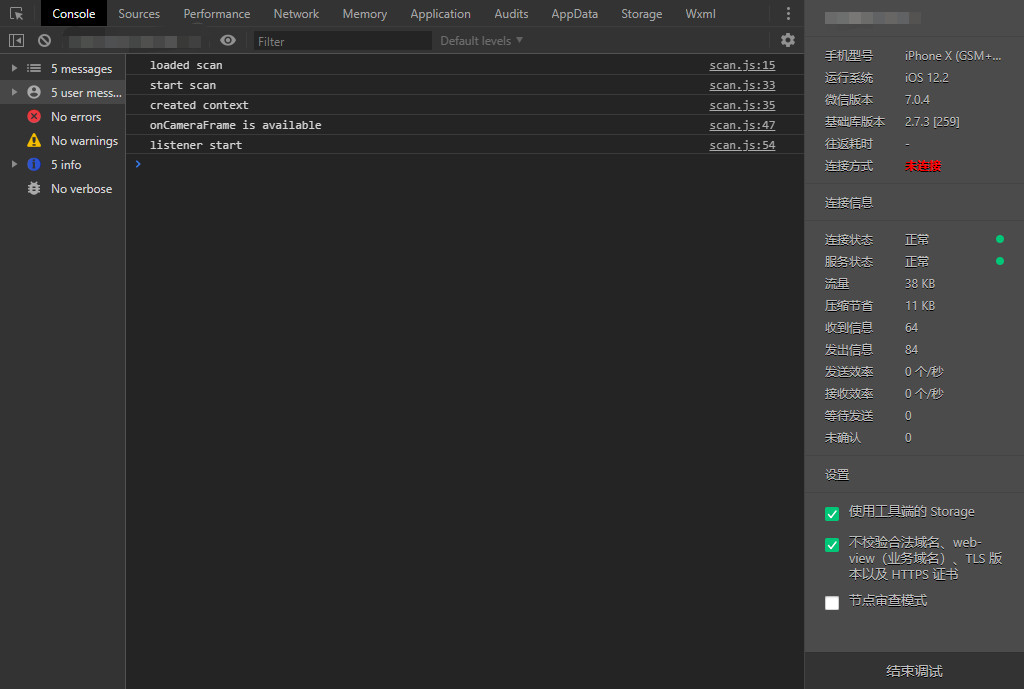Screen dimensions: 1024x689
Task: Open source link scan.js:33
Action: click(x=742, y=85)
